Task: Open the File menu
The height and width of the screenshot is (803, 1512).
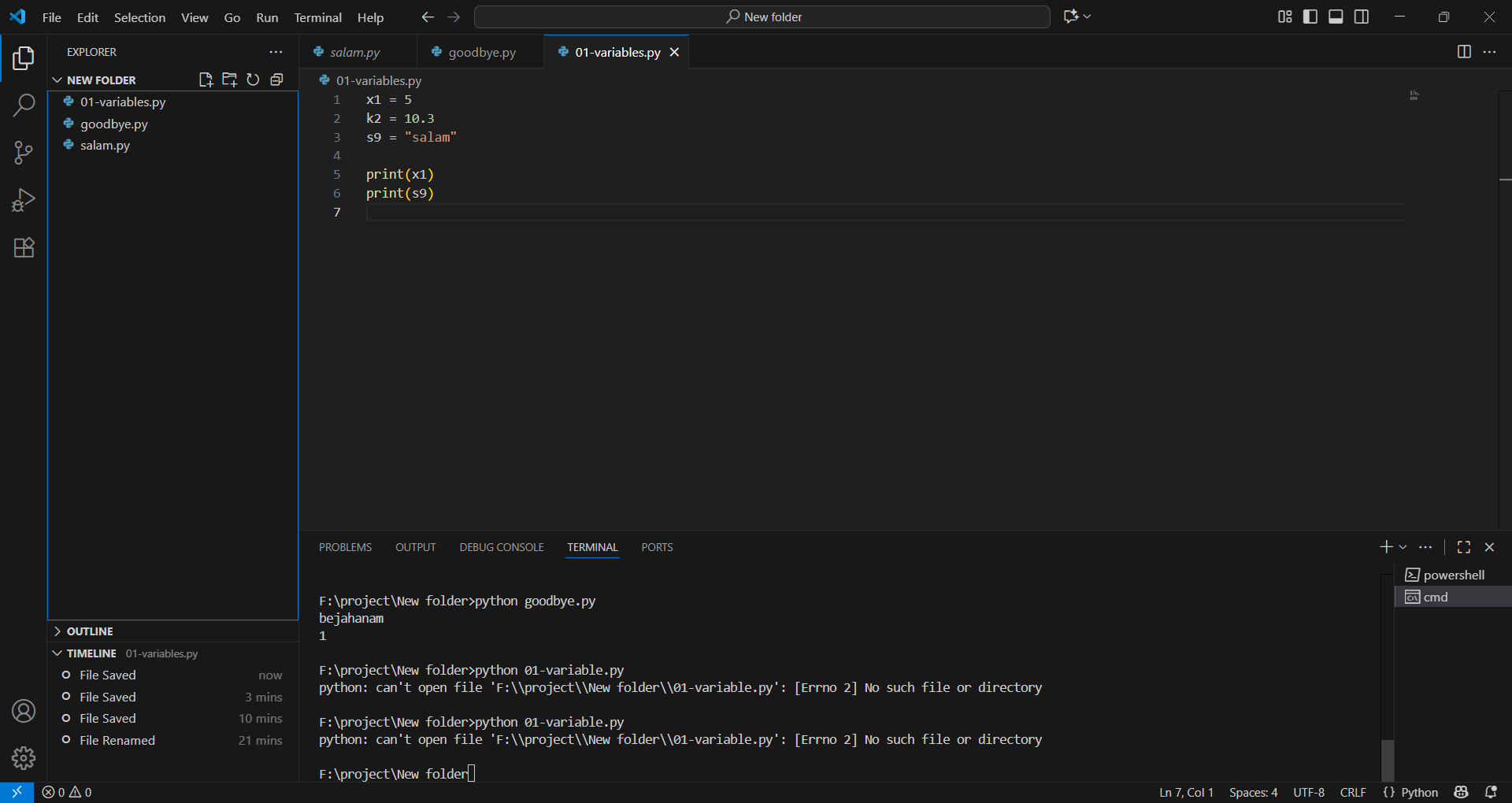Action: click(52, 17)
